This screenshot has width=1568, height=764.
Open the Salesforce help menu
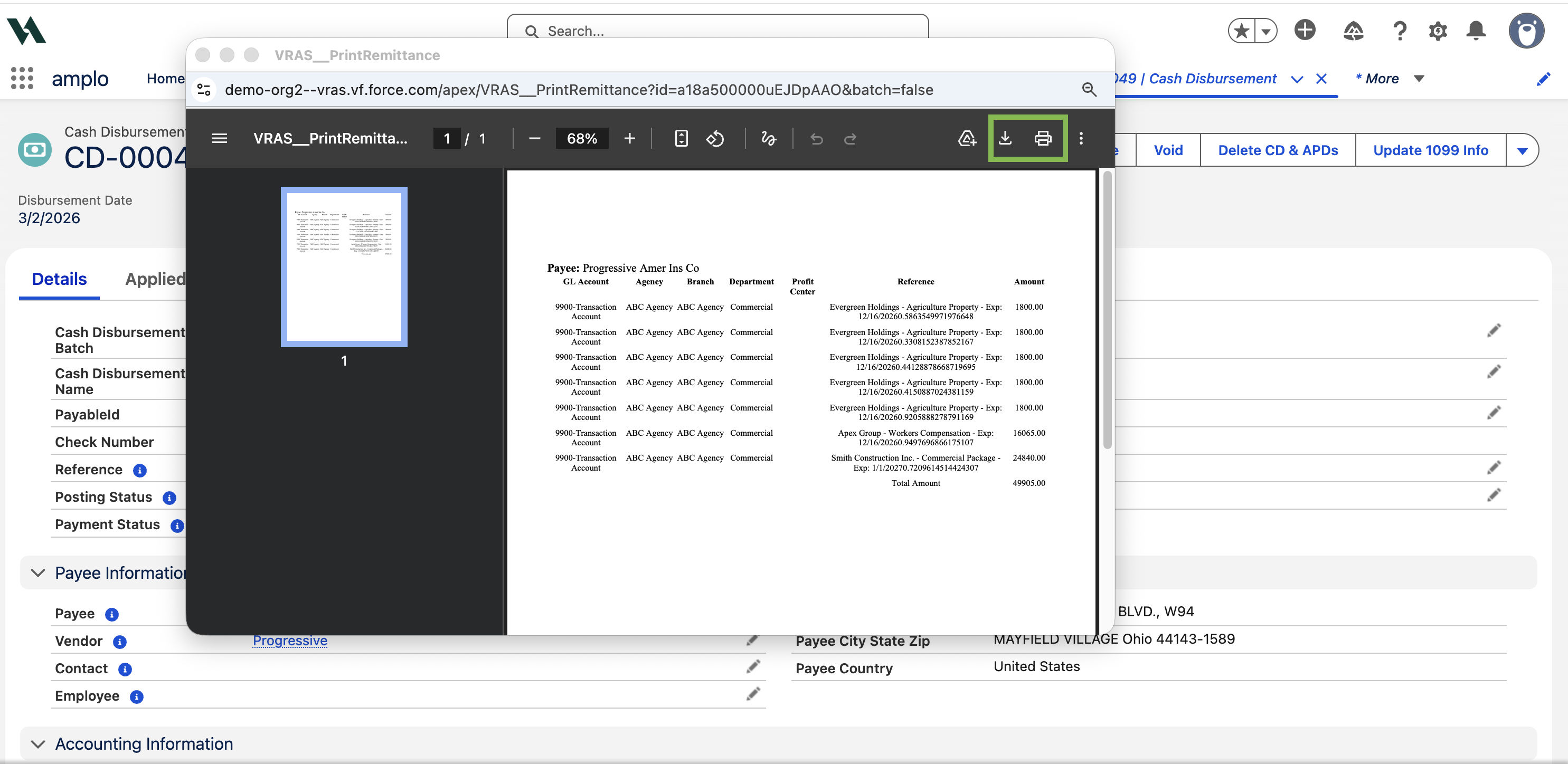1400,31
